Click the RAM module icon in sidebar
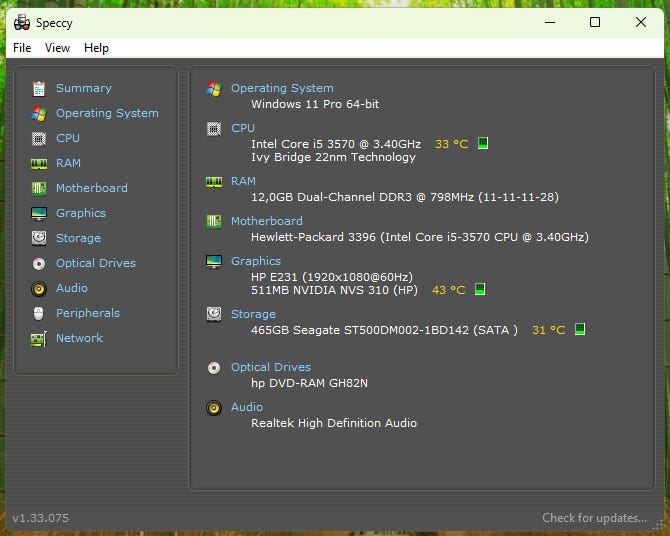 [x=39, y=163]
